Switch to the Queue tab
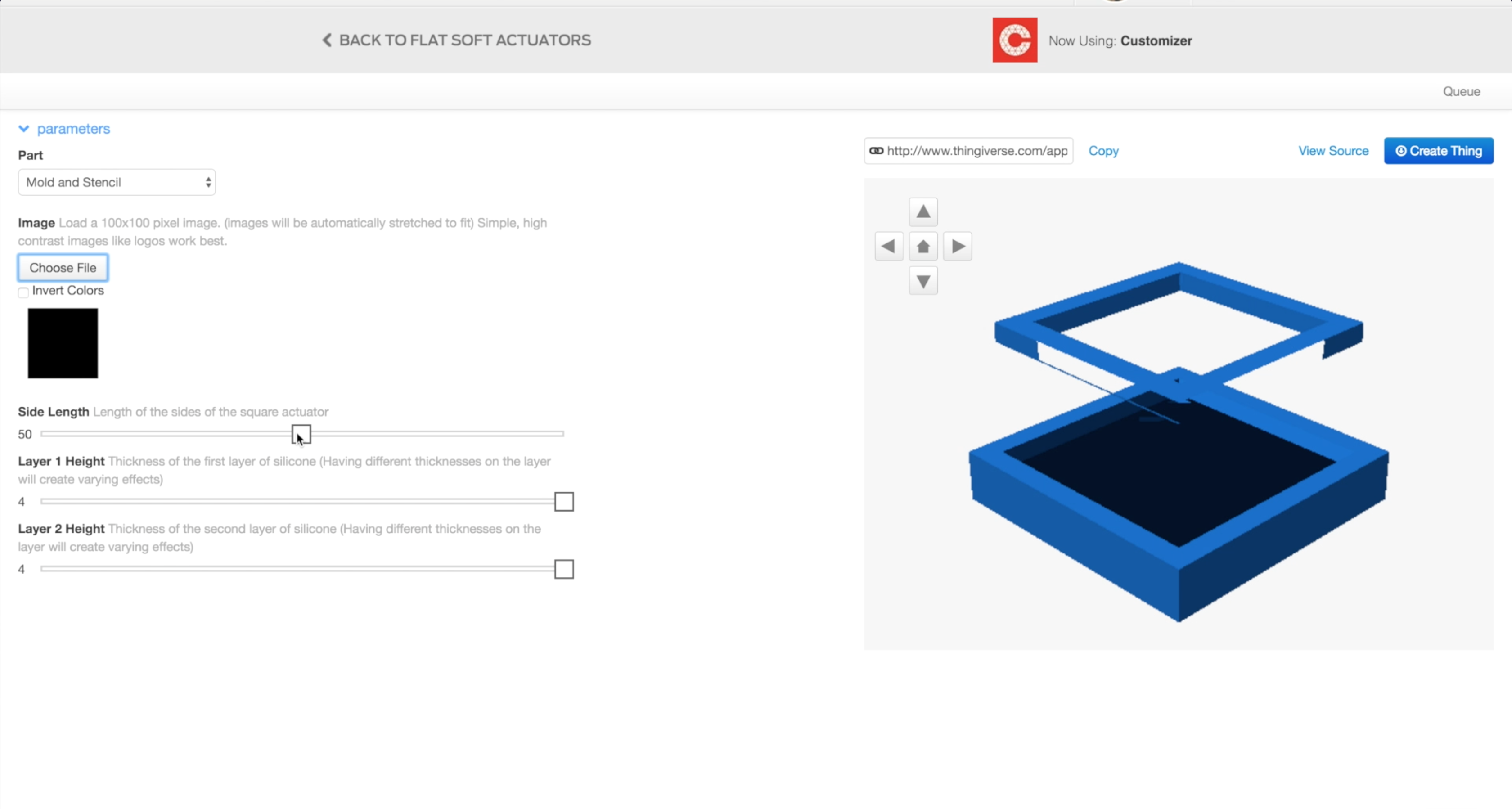 coord(1461,91)
